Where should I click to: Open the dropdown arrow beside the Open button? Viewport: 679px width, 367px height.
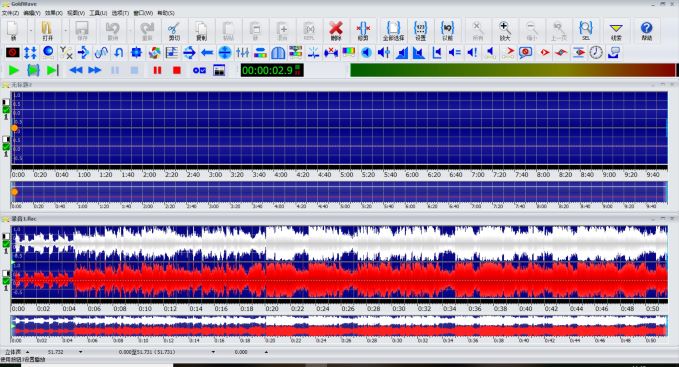pos(65,31)
